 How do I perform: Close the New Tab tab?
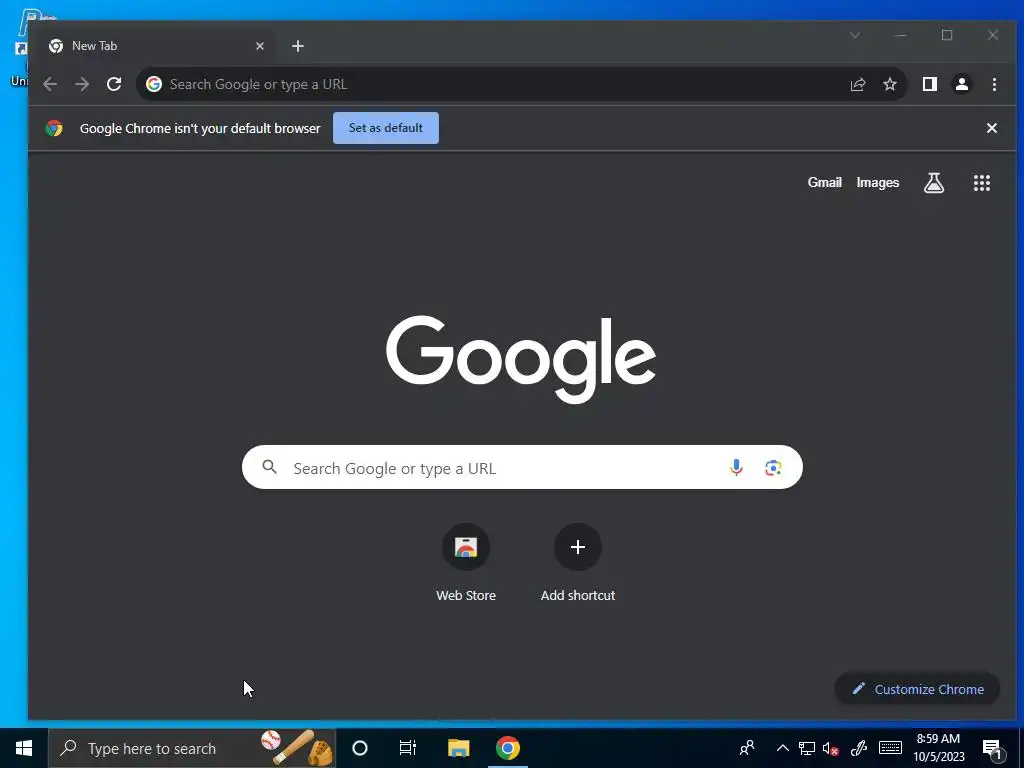click(x=260, y=46)
